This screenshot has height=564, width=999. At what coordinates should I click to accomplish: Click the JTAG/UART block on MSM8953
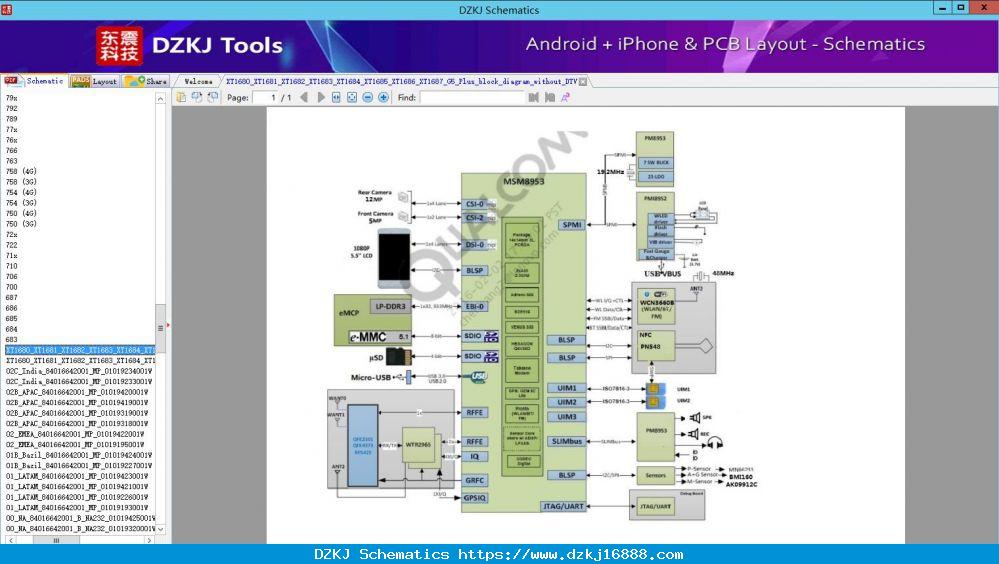563,506
